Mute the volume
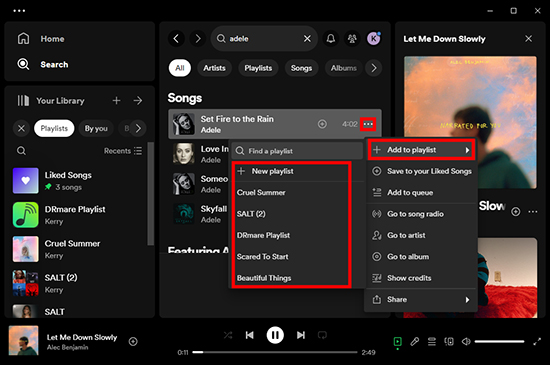 pyautogui.click(x=466, y=342)
